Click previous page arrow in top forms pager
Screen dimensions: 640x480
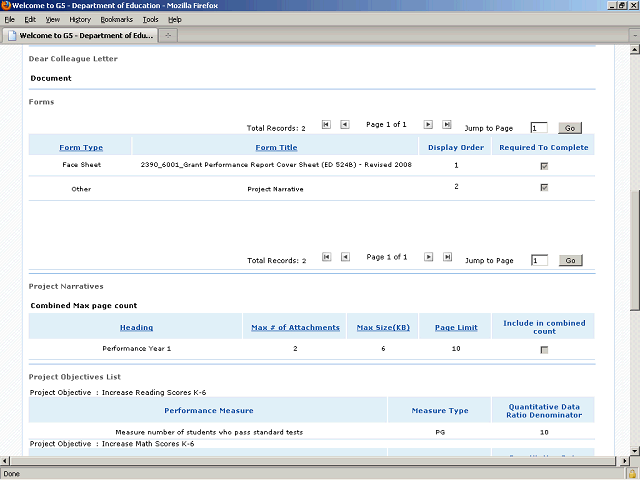point(345,125)
